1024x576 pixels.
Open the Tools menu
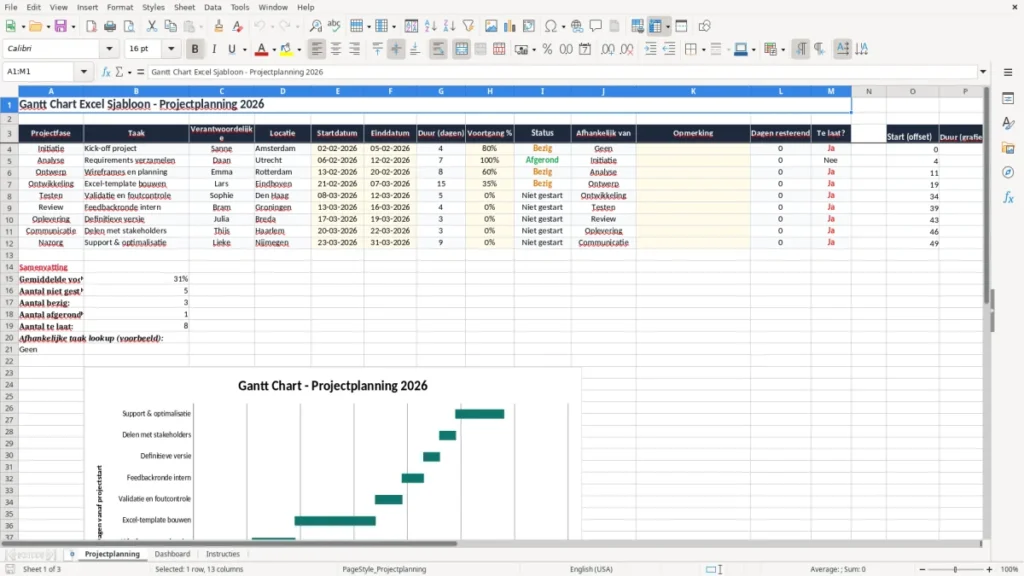tap(240, 7)
